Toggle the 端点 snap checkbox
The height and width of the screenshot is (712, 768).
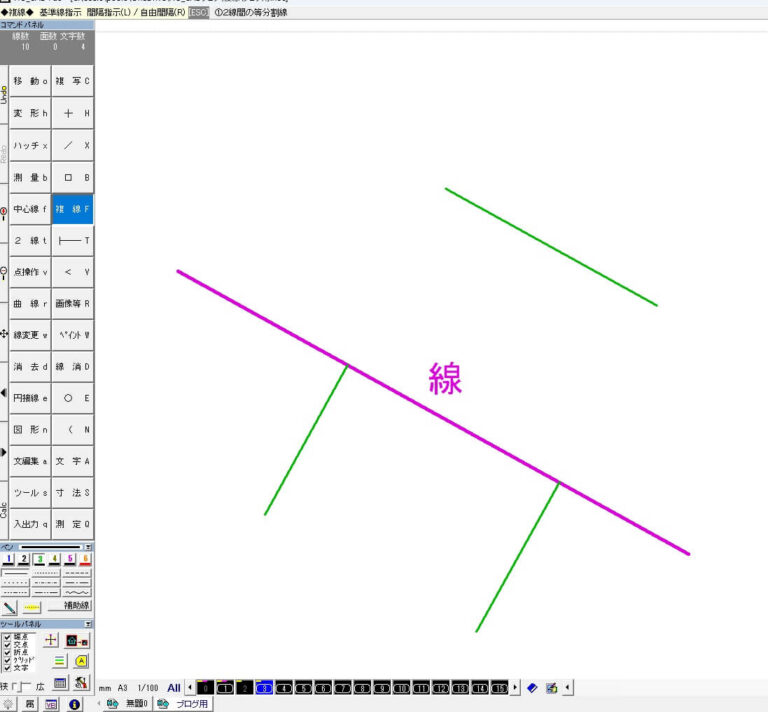(x=7, y=637)
